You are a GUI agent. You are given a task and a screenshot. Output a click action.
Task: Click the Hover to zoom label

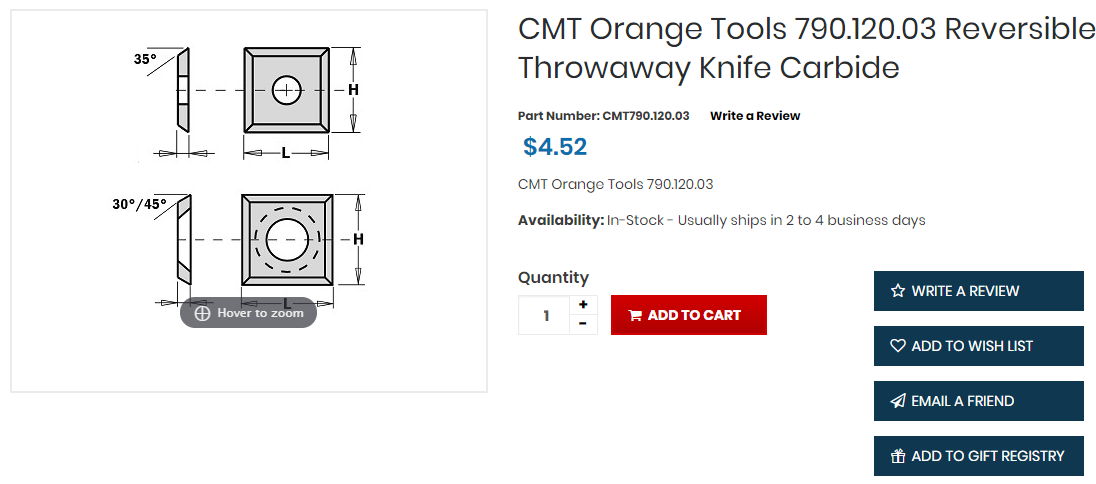coord(260,313)
